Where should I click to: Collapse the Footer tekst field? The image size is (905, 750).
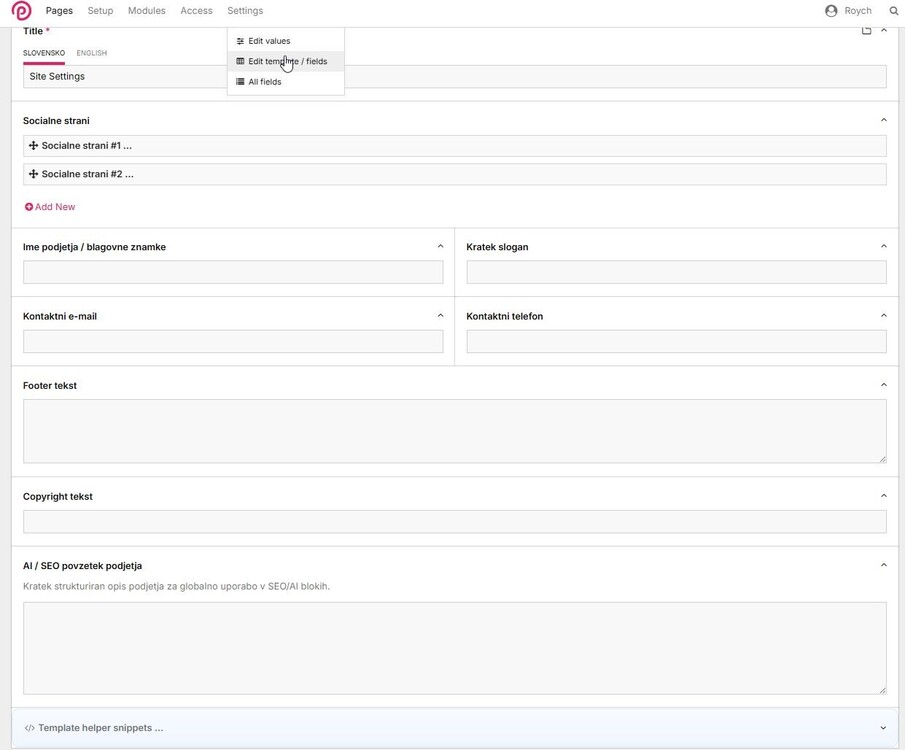(883, 385)
